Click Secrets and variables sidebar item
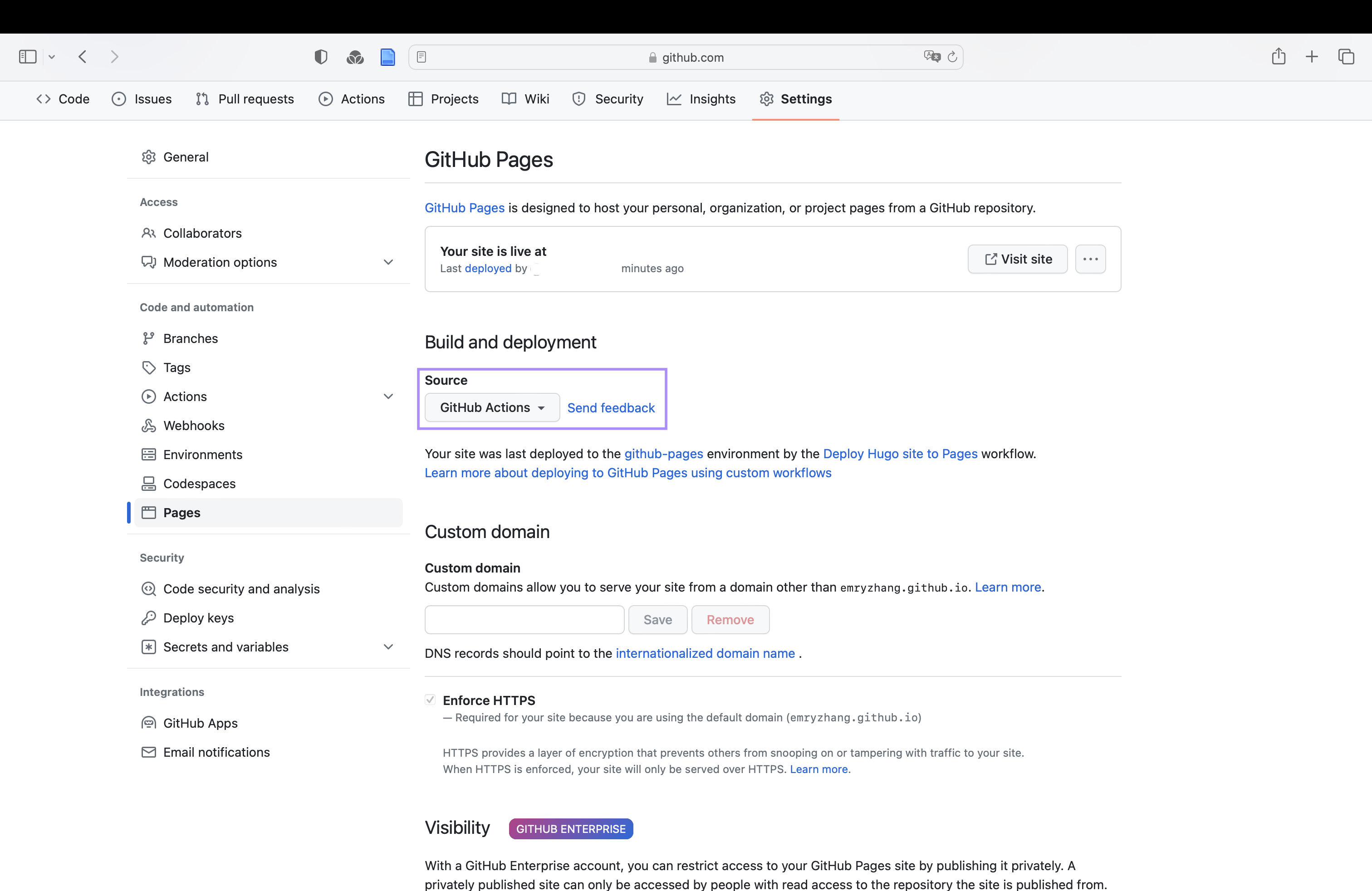 [268, 646]
